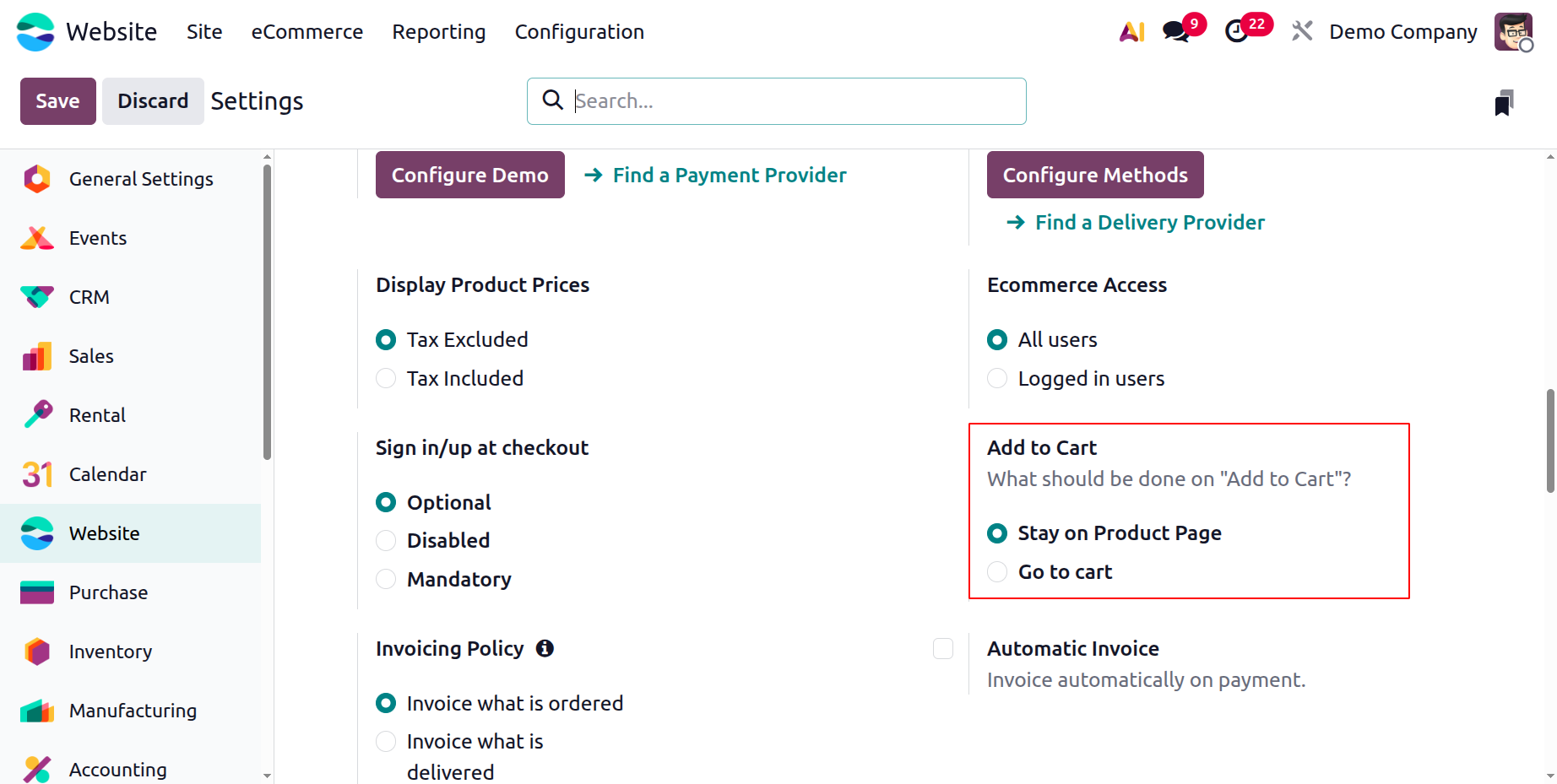The image size is (1557, 784).
Task: Open the eCommerce menu
Action: click(307, 32)
